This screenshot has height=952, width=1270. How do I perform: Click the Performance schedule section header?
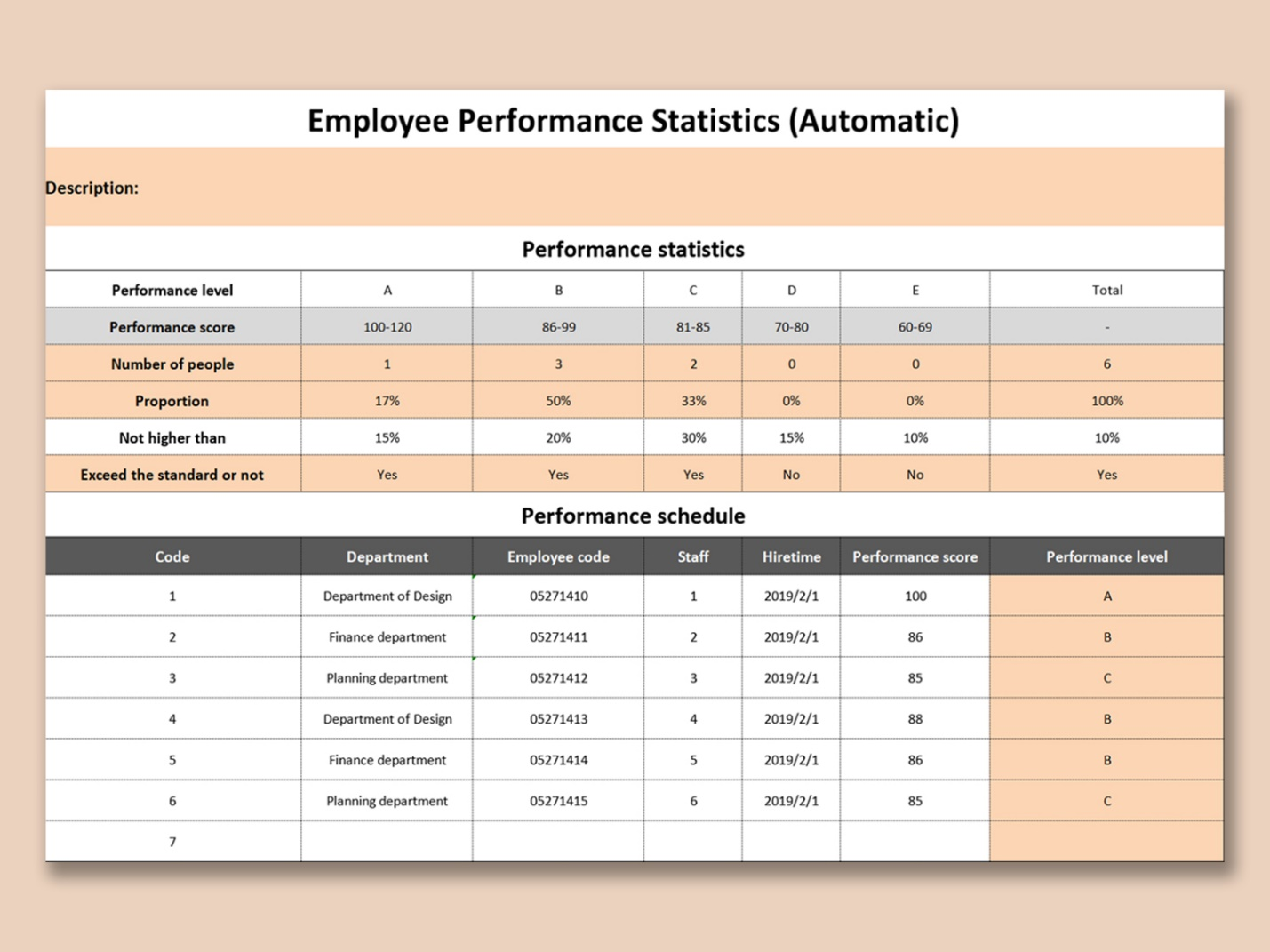633,516
